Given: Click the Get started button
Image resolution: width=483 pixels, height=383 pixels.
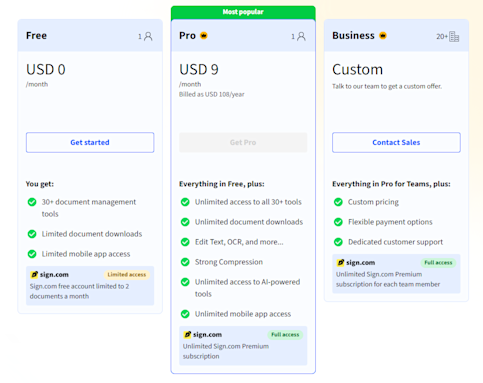Looking at the screenshot, I should coord(90,142).
